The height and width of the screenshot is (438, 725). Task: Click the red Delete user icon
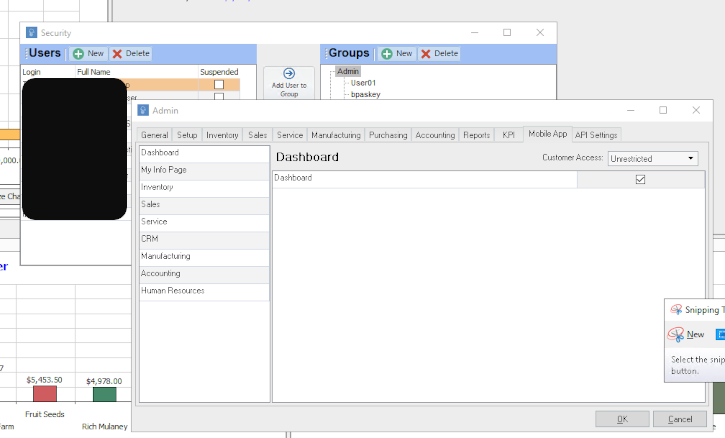(117, 54)
